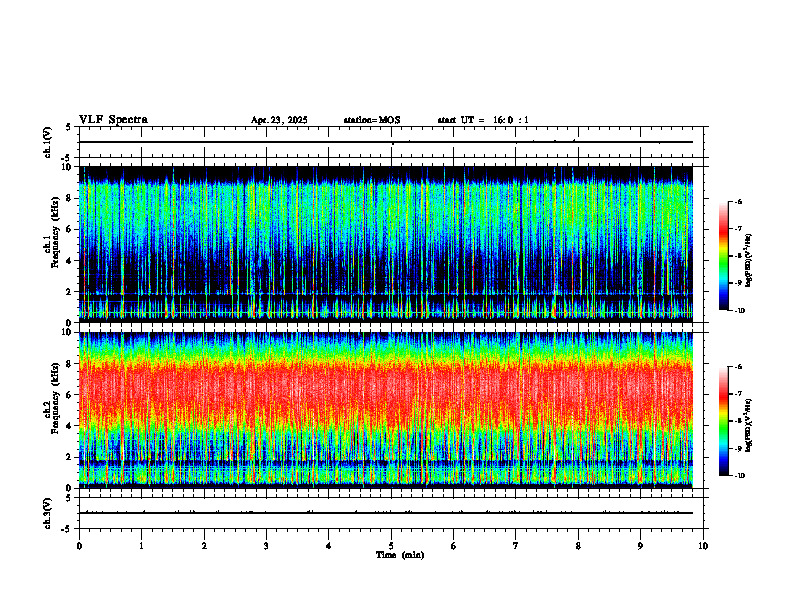Click time axis tick label "4"
Screen dimensions: 792x612
(x=329, y=546)
